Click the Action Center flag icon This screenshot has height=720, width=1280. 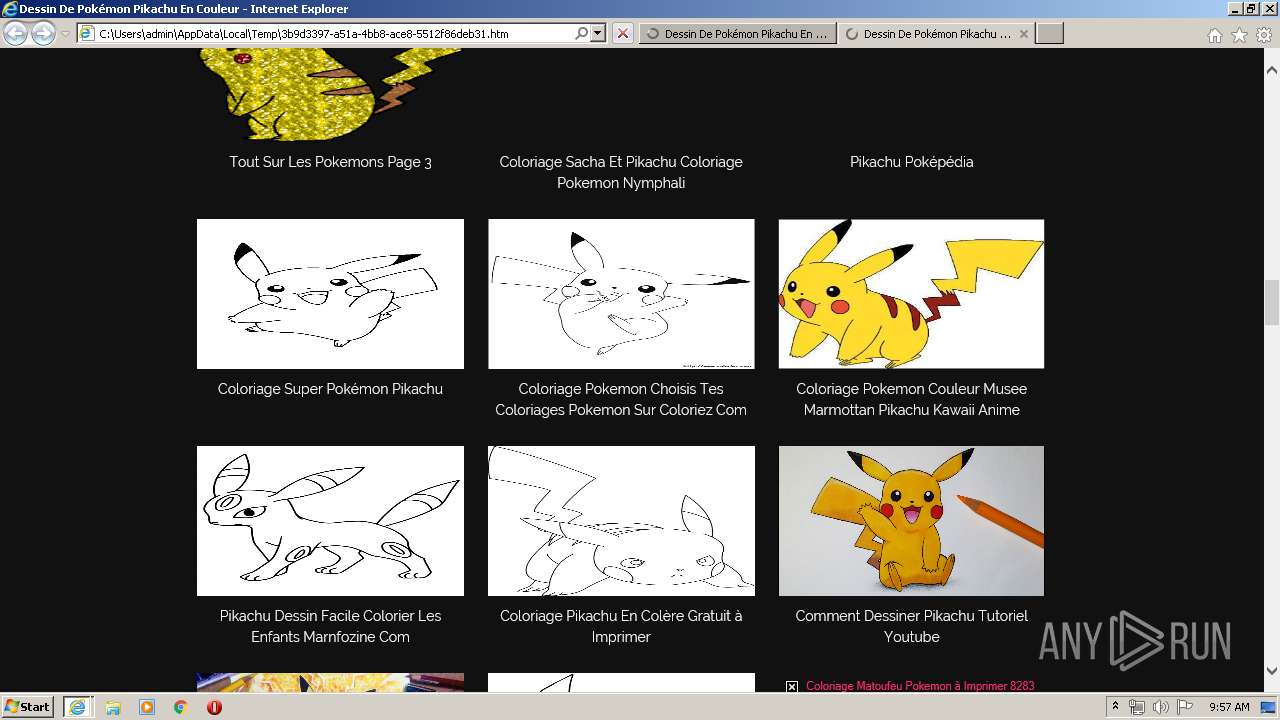[x=1186, y=707]
